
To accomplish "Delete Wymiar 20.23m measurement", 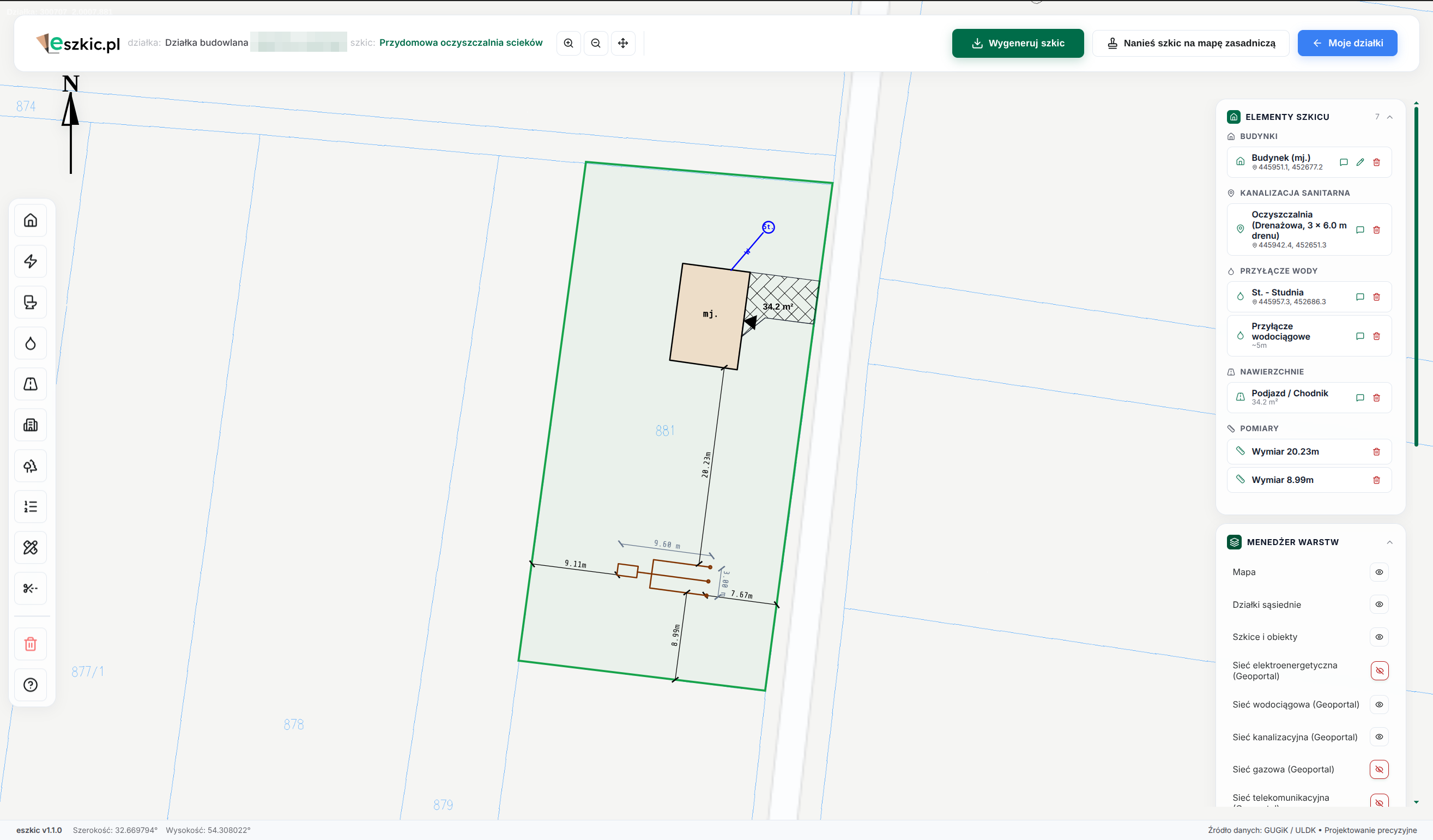I will [1377, 451].
